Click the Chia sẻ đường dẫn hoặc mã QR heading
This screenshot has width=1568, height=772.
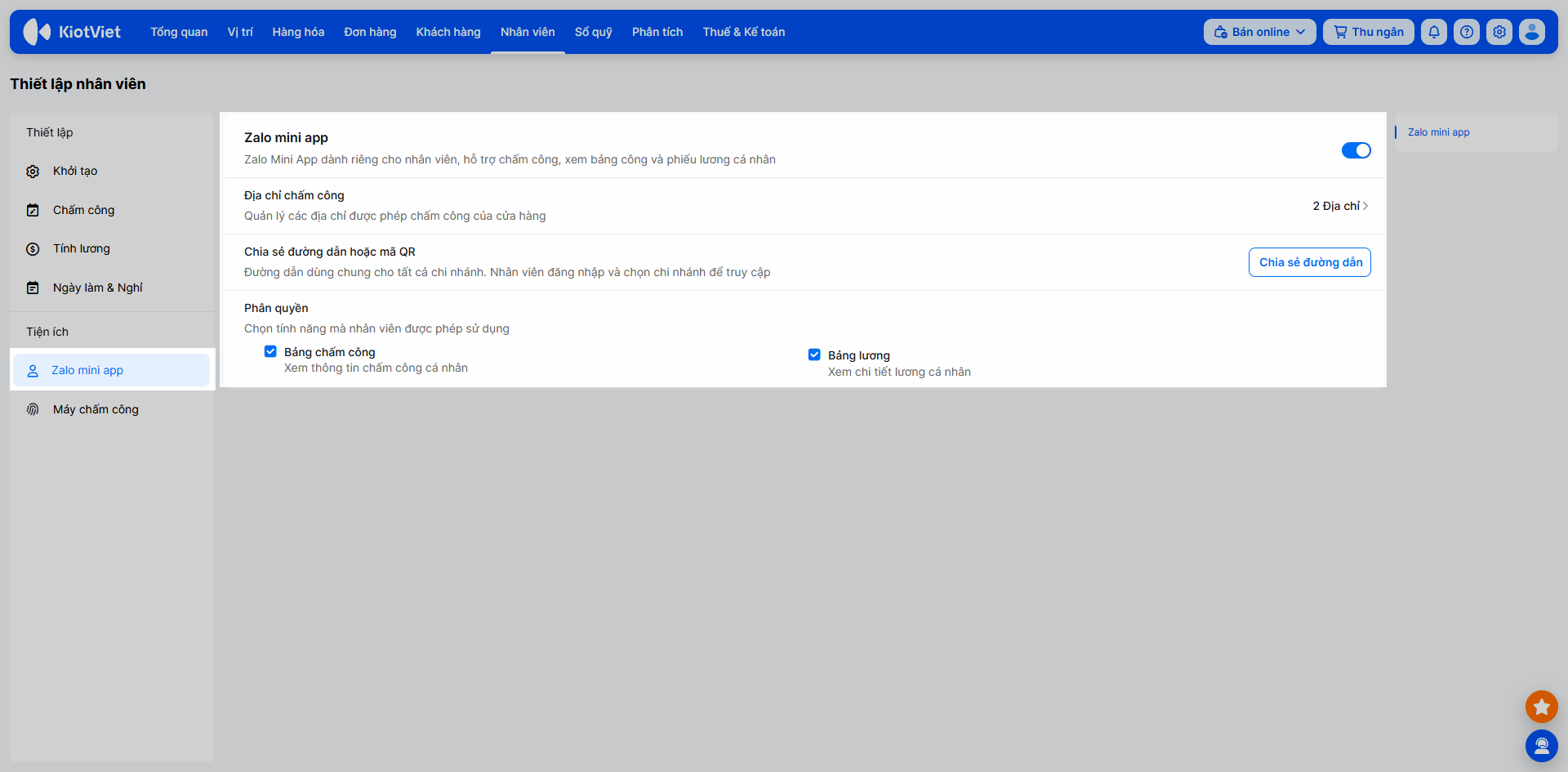click(x=330, y=252)
